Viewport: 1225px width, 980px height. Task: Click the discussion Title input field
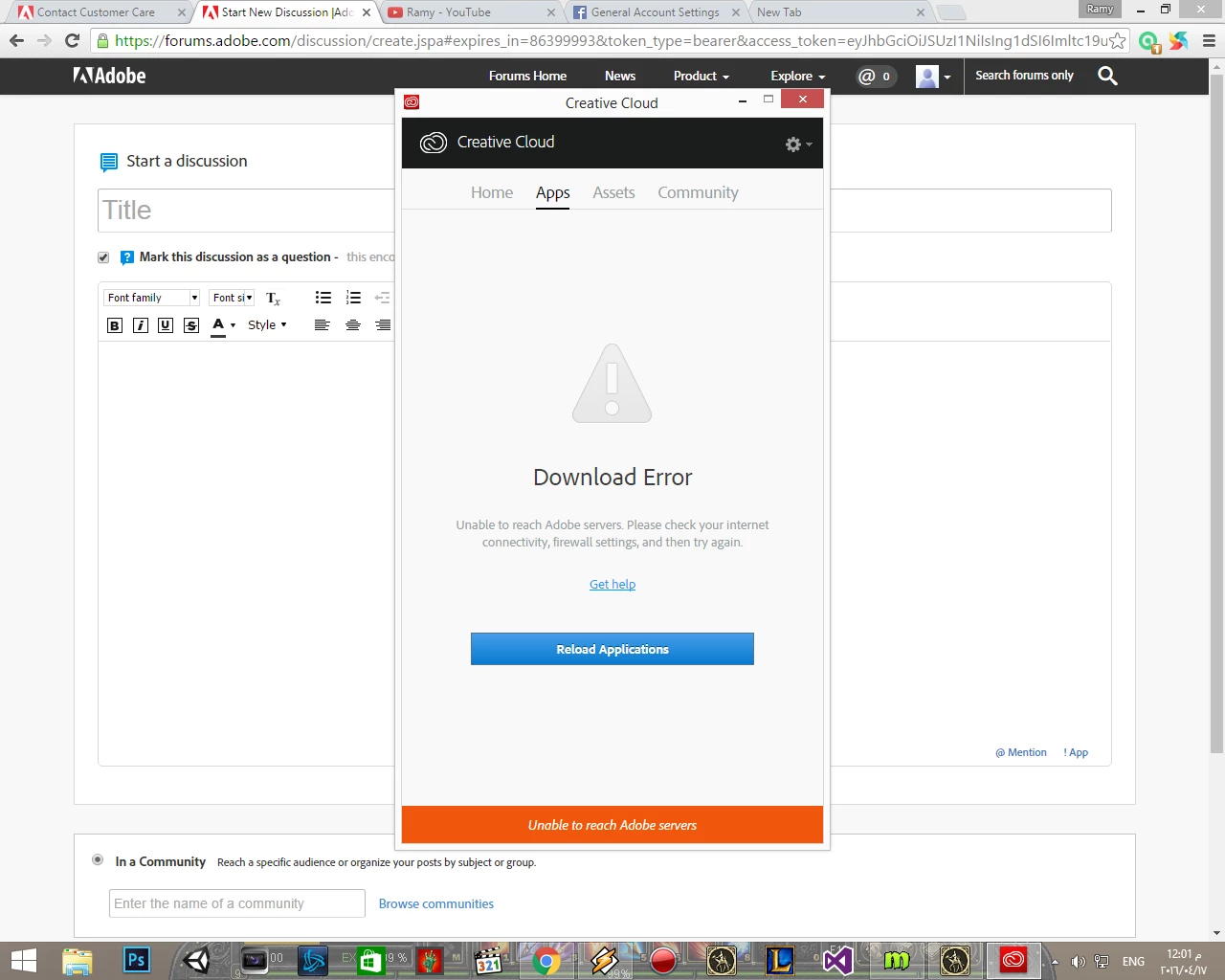[x=605, y=211]
